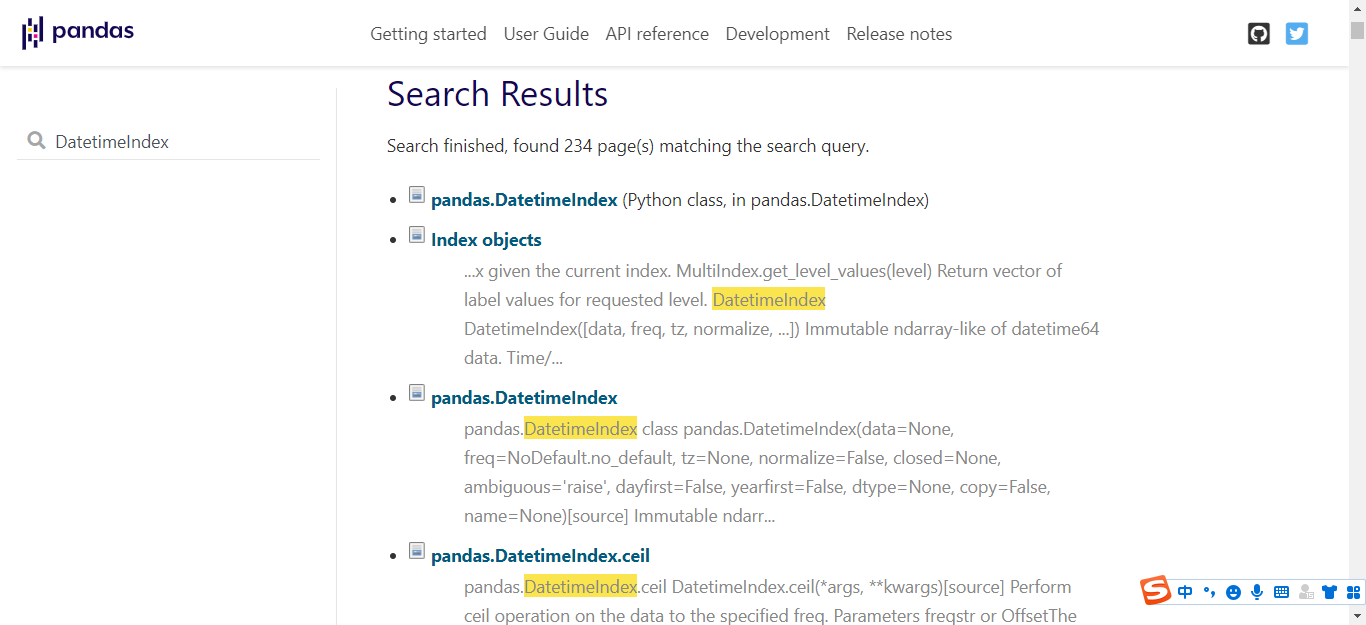1366x625 pixels.
Task: Toggle punctuation mode in Sogou toolbar
Action: [1208, 591]
